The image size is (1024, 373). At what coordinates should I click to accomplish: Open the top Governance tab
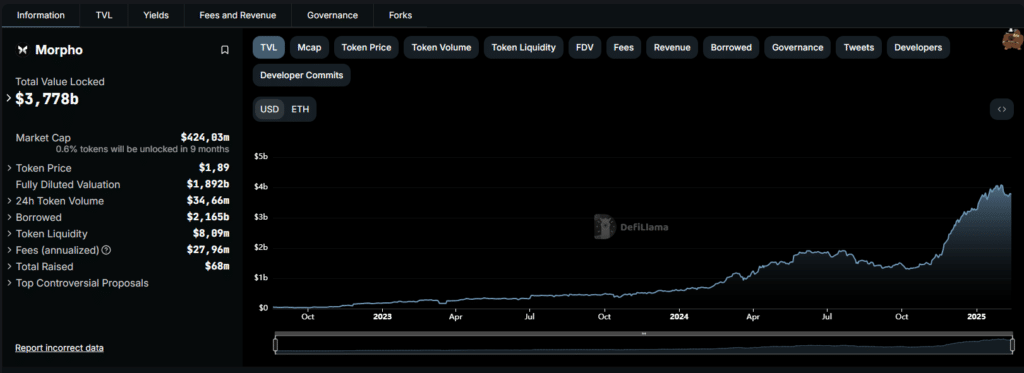(332, 15)
